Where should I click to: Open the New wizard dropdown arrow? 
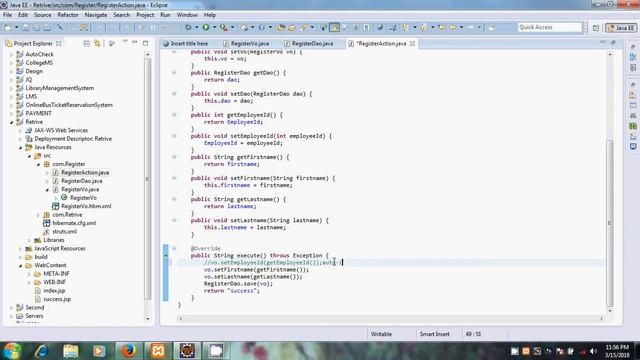tap(16, 27)
